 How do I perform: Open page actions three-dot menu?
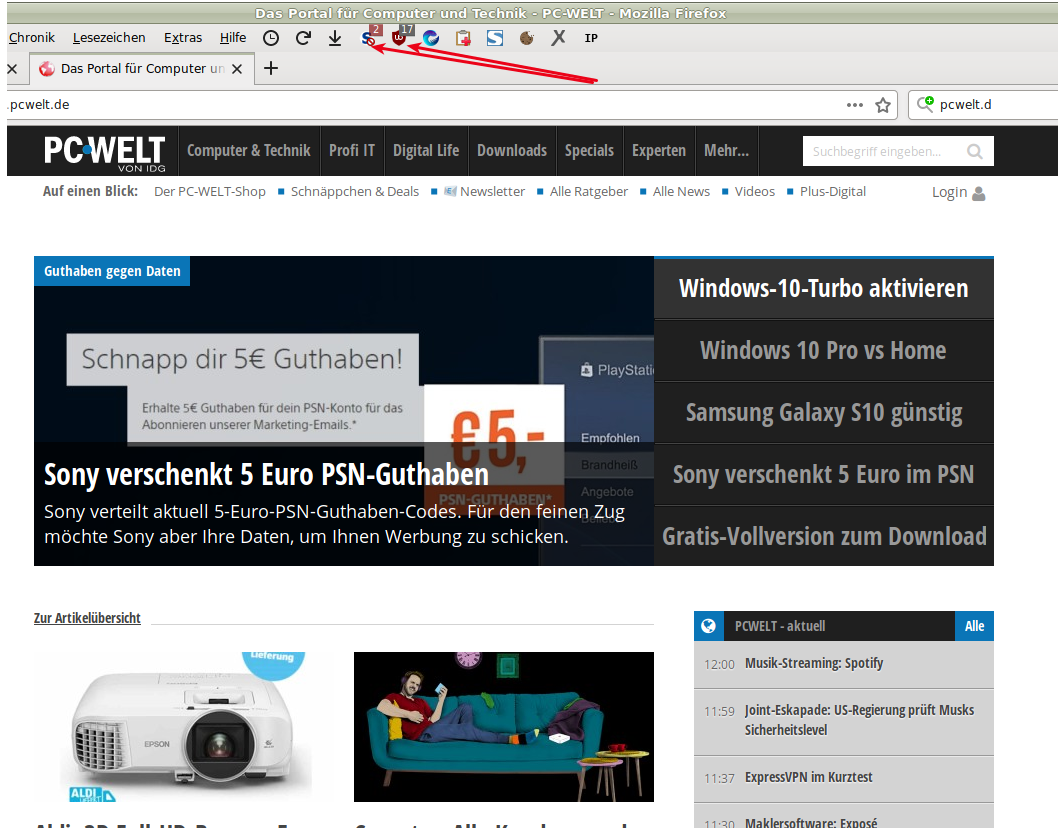point(854,105)
